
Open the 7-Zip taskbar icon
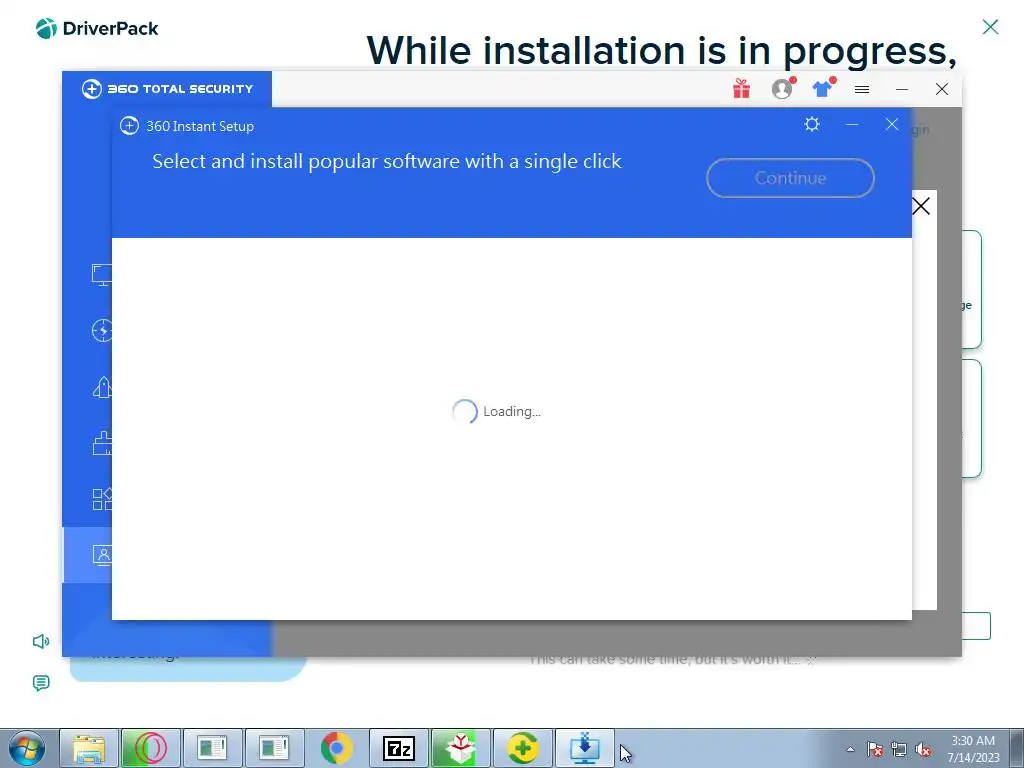pyautogui.click(x=398, y=748)
